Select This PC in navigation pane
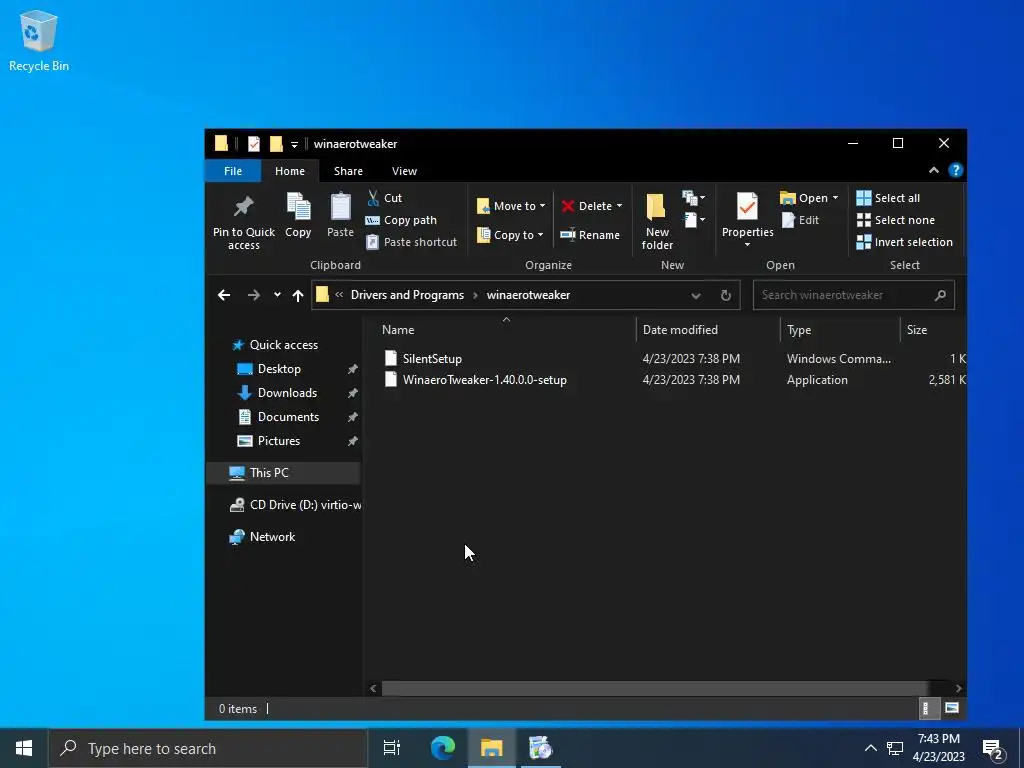The image size is (1024, 768). tap(283, 473)
